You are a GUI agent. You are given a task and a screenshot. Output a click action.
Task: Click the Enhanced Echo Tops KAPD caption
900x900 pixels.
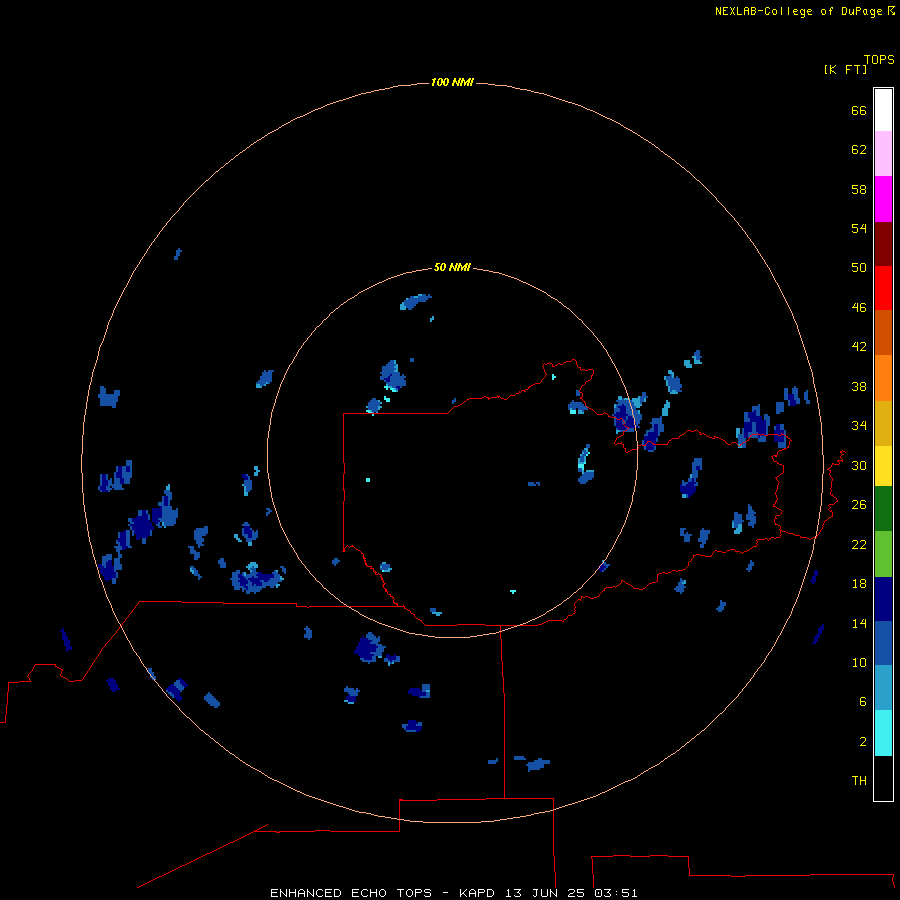coord(453,893)
